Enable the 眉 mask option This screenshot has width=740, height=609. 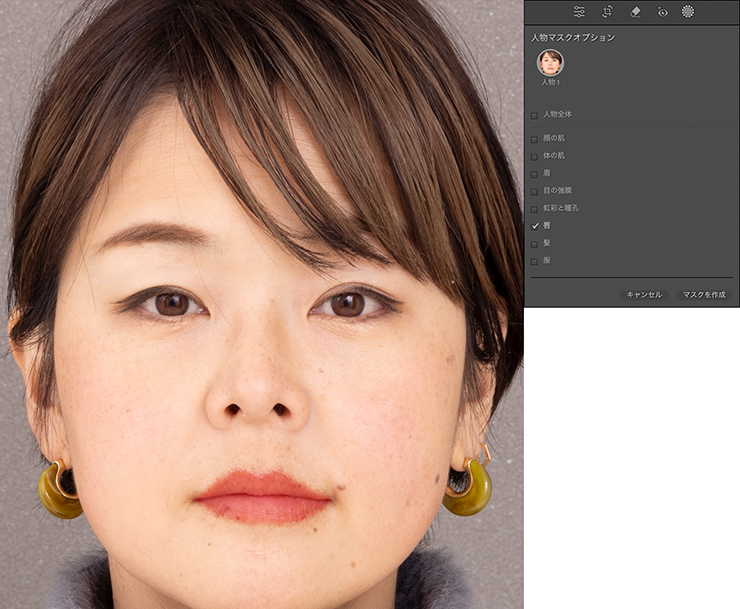[x=535, y=174]
